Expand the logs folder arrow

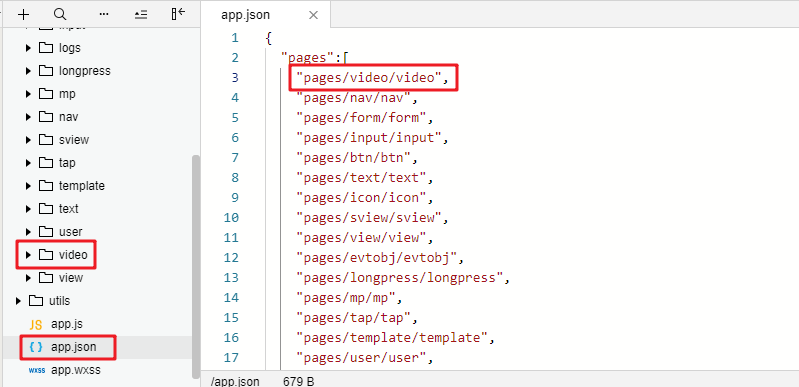coord(29,48)
